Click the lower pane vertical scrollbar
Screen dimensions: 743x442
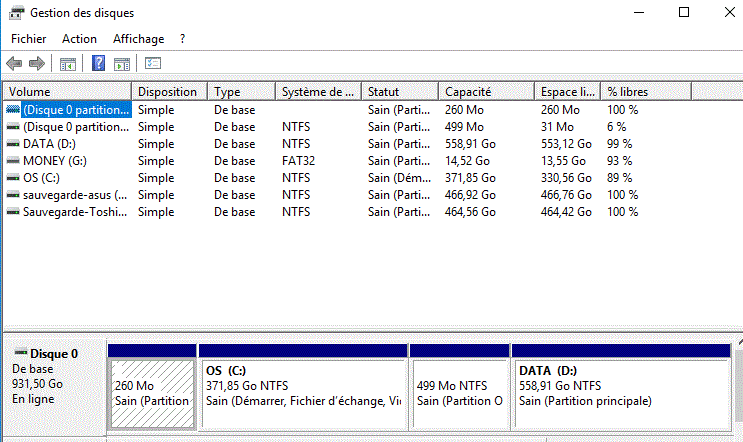pos(739,386)
